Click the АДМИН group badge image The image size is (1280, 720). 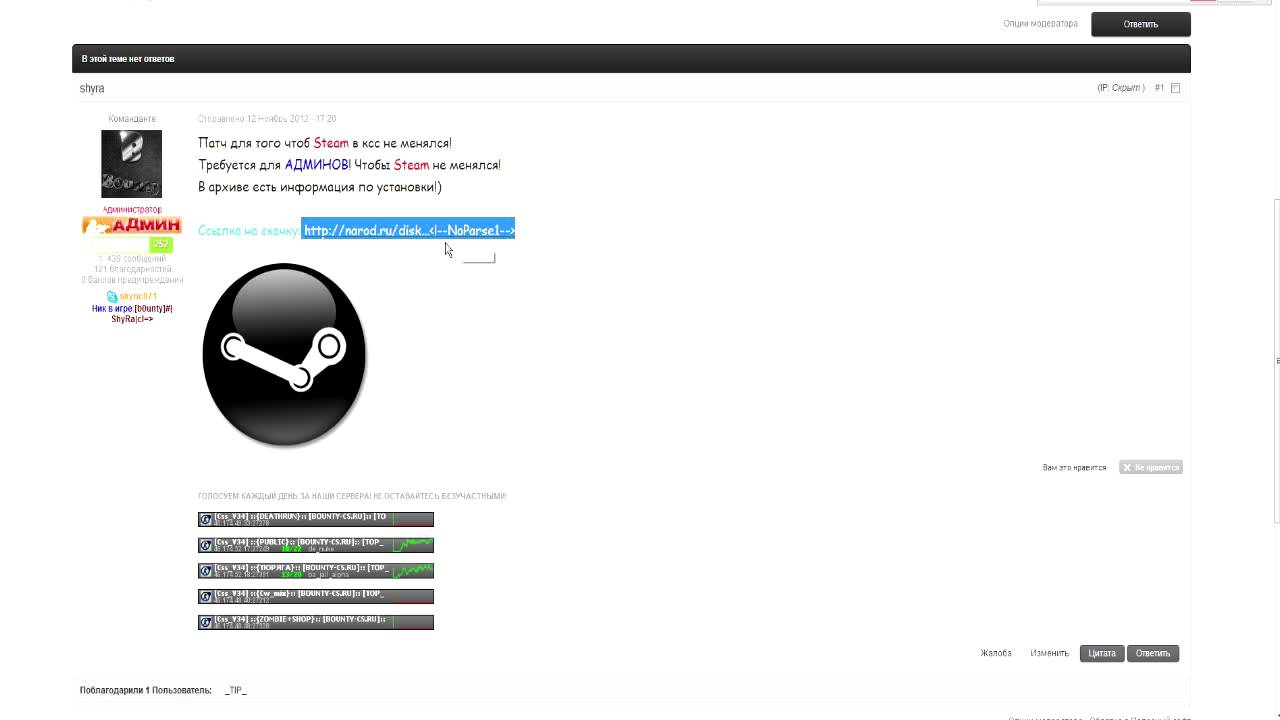[x=131, y=225]
